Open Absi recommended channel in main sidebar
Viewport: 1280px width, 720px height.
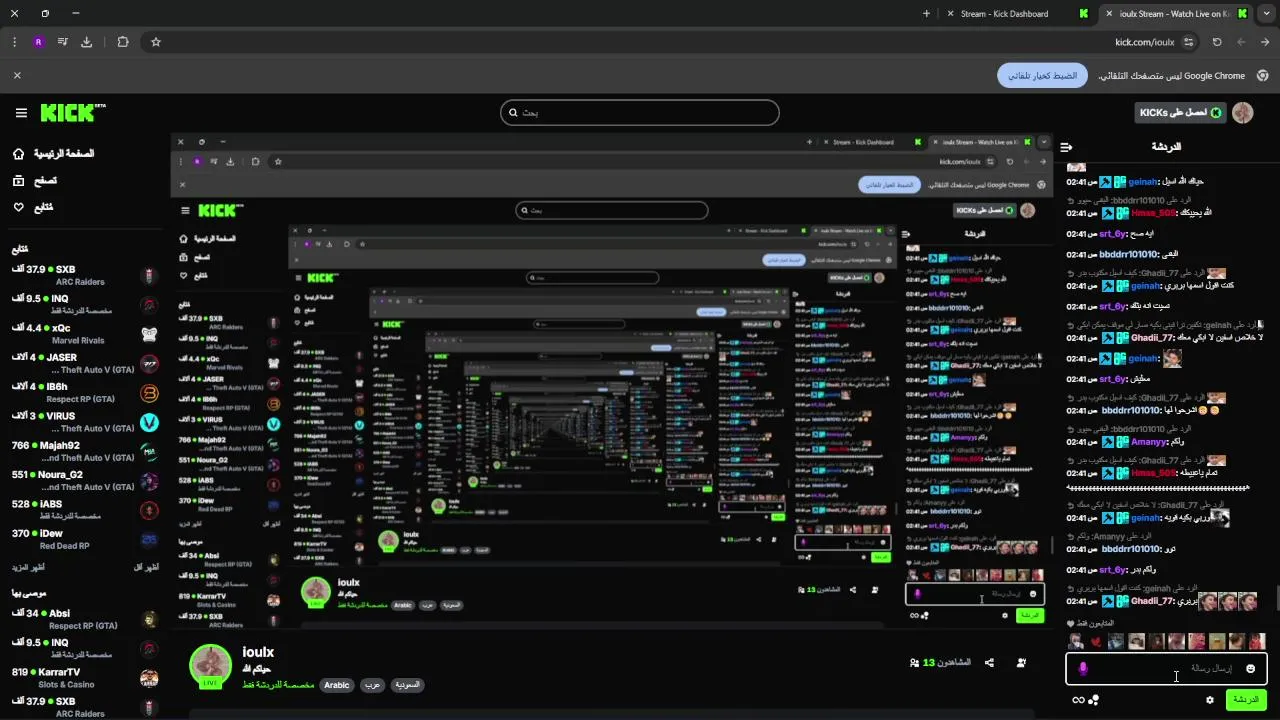pyautogui.click(x=85, y=619)
